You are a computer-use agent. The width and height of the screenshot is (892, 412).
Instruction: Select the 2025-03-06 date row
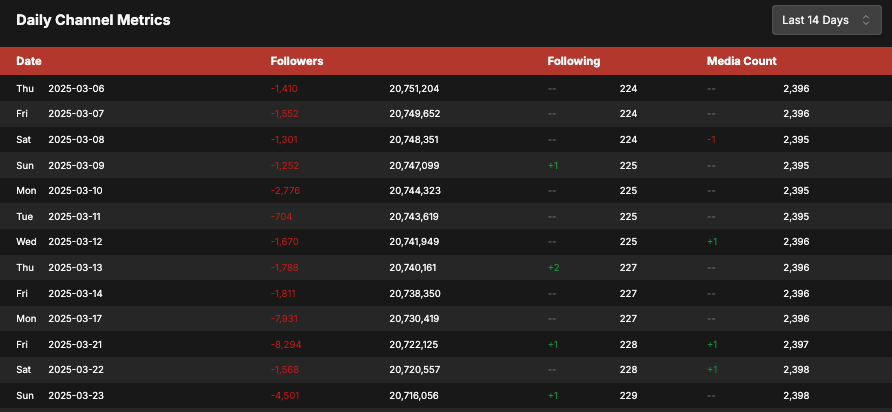point(446,88)
